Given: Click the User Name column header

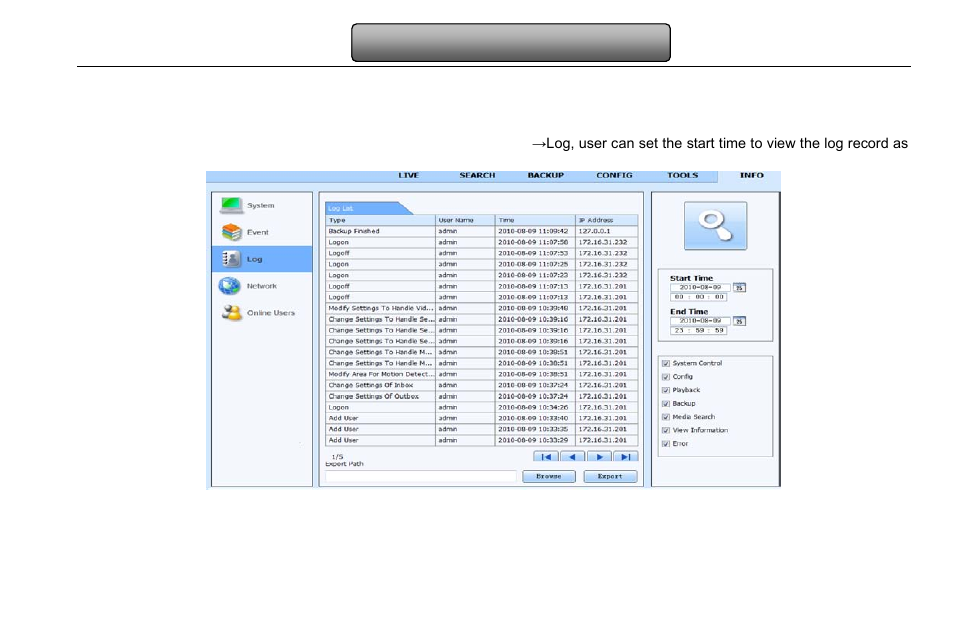Looking at the screenshot, I should pos(465,220).
